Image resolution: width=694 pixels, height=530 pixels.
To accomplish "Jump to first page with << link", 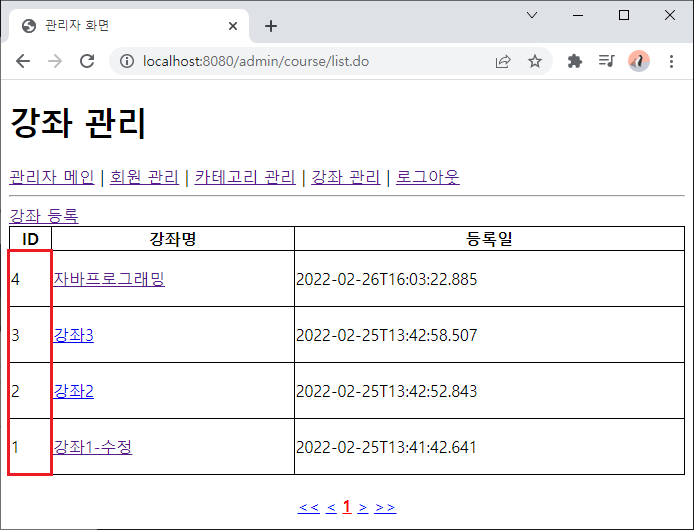I will coord(308,507).
